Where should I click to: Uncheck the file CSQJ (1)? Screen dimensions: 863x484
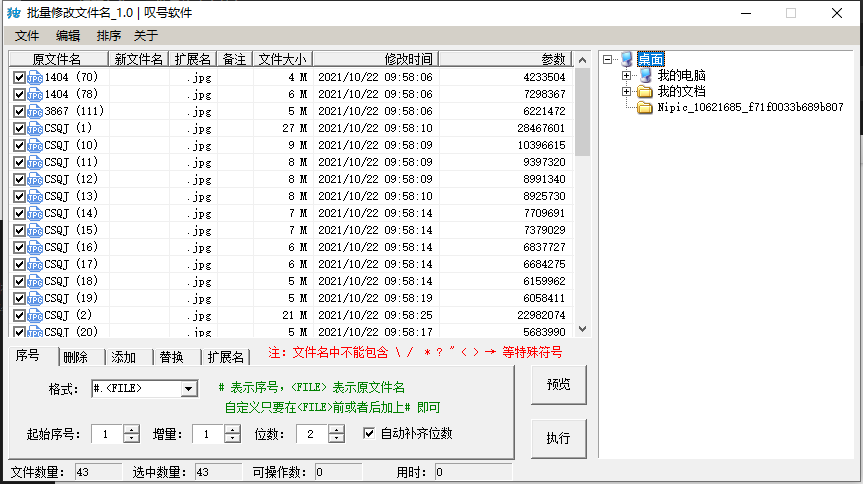[x=19, y=129]
